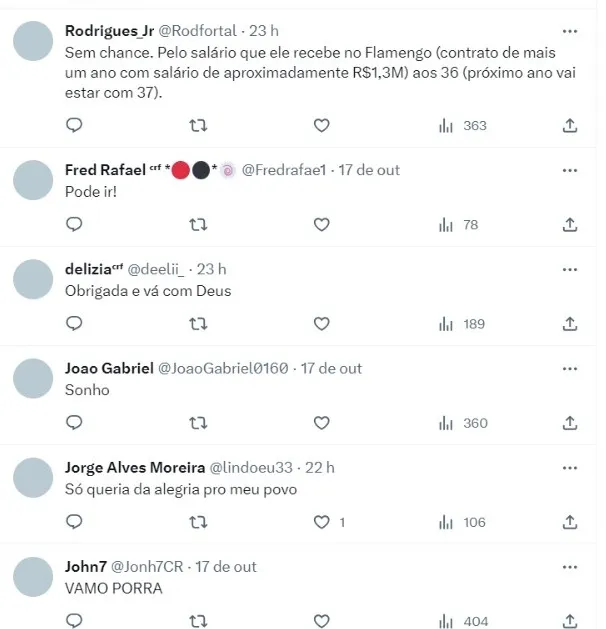Screen dimensions: 606x629
Task: Like delizia's "Obrigada e vá com Deus" tweet
Action: pyautogui.click(x=321, y=324)
